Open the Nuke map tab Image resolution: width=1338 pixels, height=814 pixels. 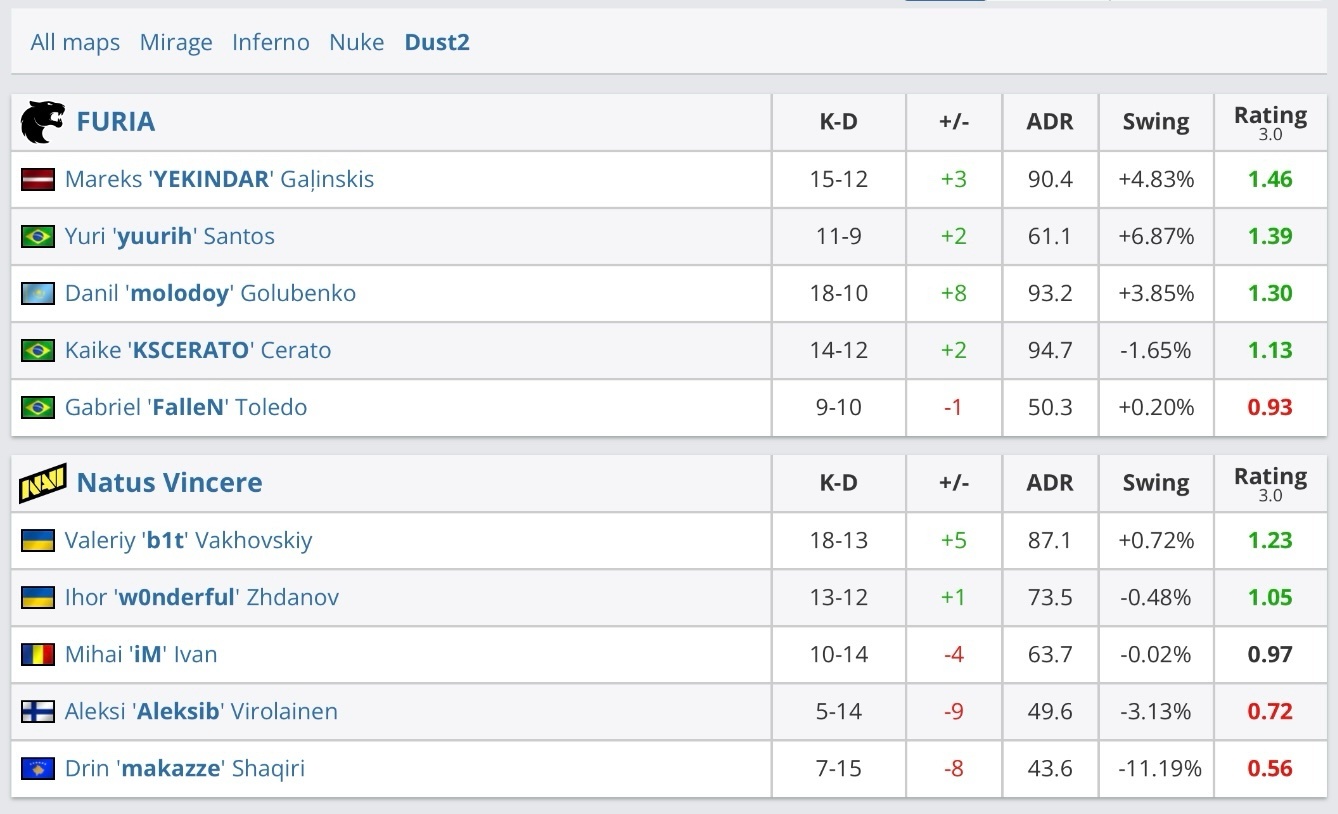(356, 42)
